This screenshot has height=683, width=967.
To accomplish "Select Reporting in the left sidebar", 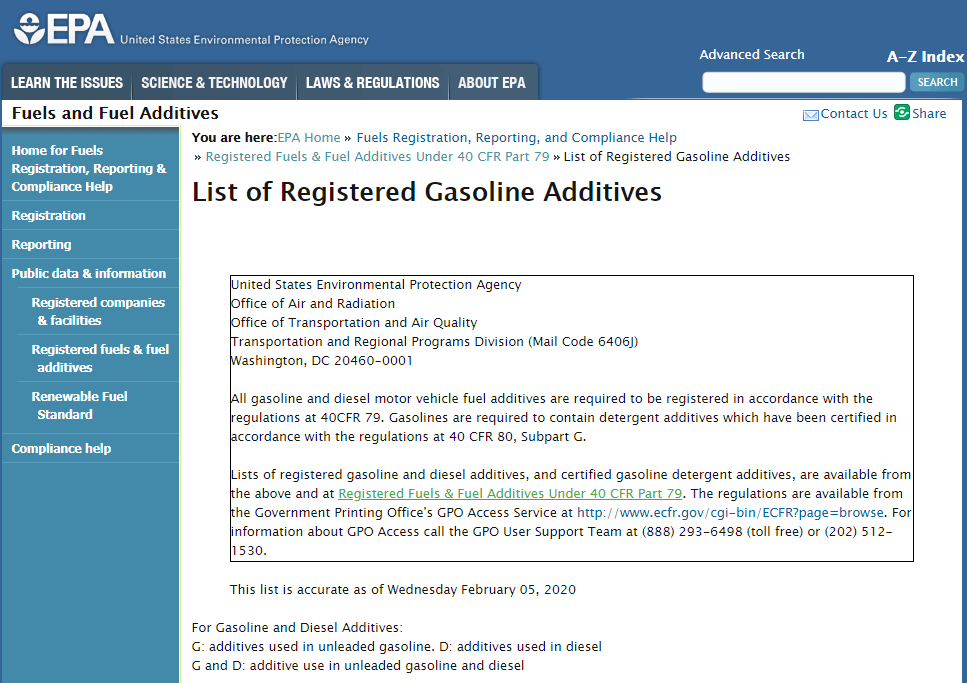I will point(41,245).
